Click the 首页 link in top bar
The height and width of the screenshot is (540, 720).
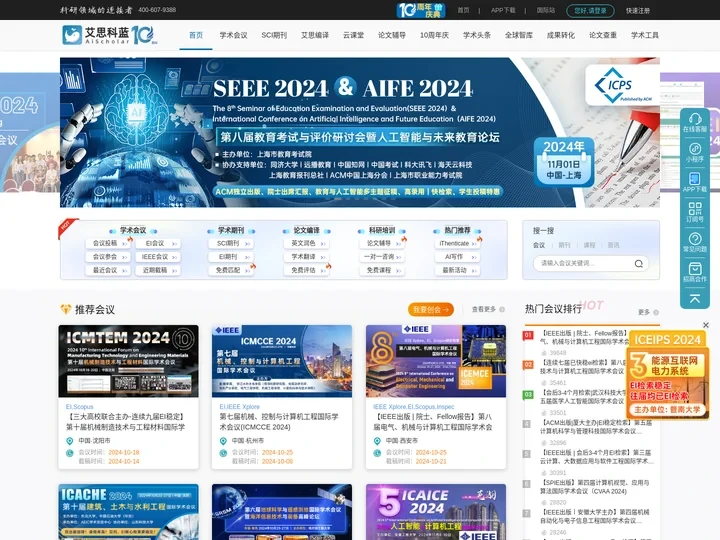click(463, 10)
